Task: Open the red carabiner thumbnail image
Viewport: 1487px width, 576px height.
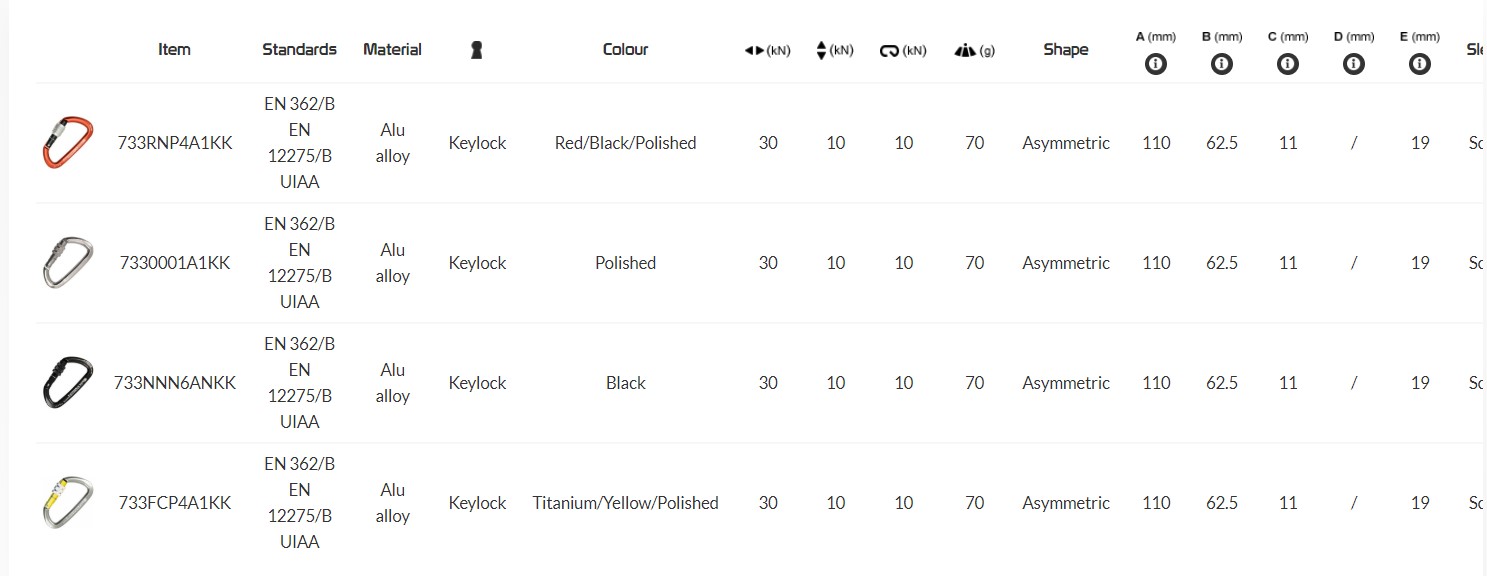Action: point(68,143)
